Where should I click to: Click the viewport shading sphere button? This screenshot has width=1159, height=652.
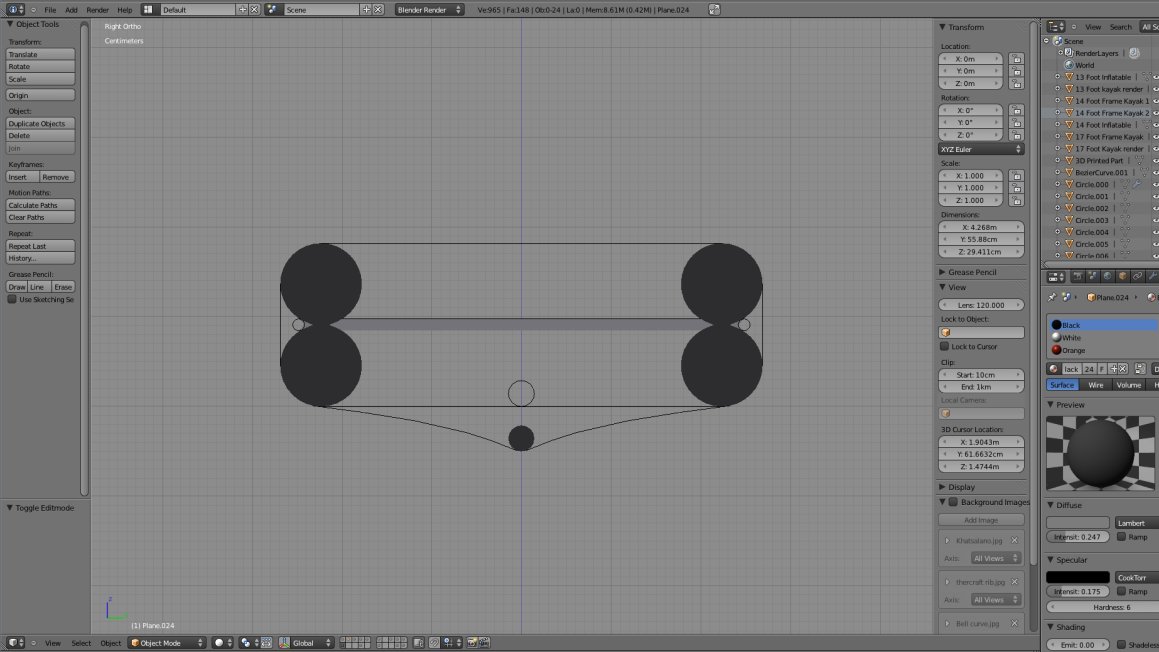[221, 643]
